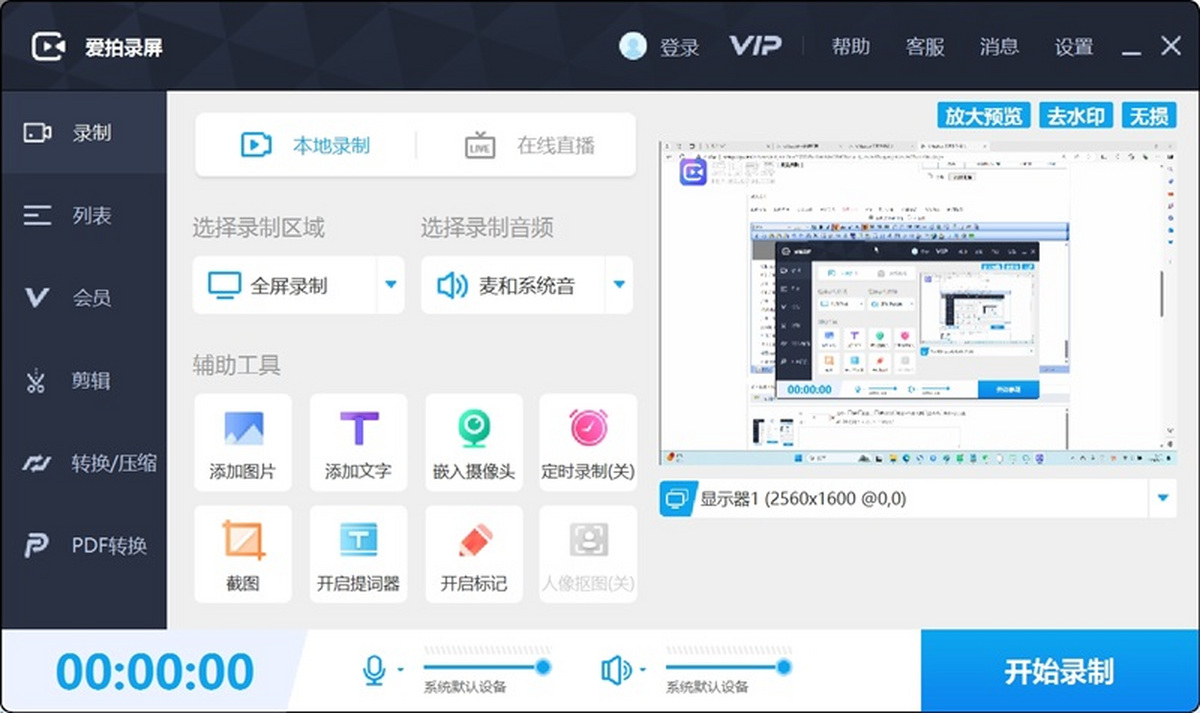Go to the 会员 sidebar section
Image resolution: width=1200 pixels, height=713 pixels.
tap(84, 298)
